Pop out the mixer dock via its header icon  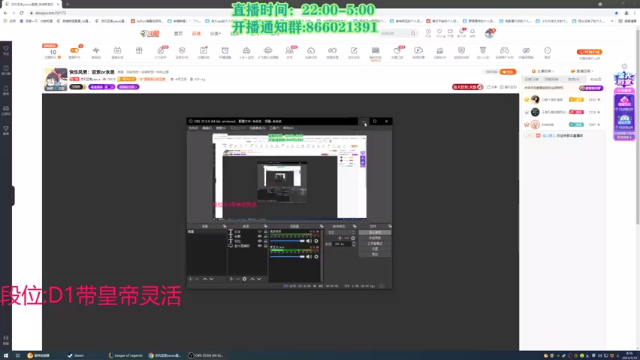(x=321, y=226)
